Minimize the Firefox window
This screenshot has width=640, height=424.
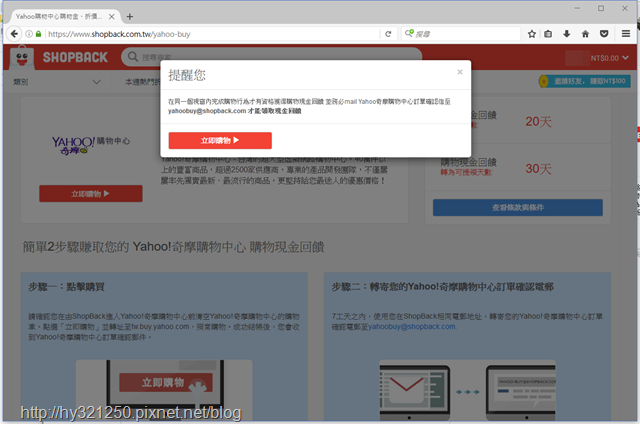577,8
